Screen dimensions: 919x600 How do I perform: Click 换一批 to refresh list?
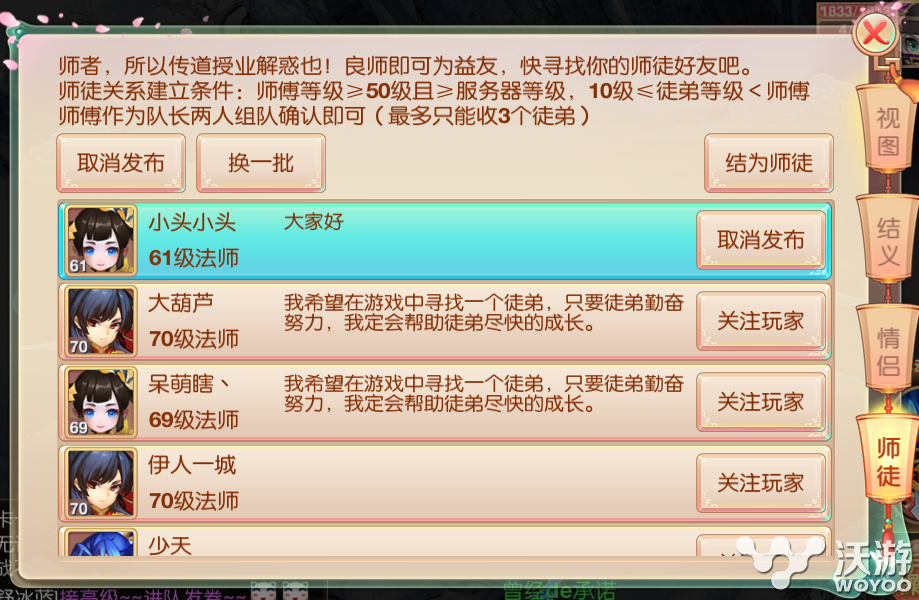pos(261,163)
